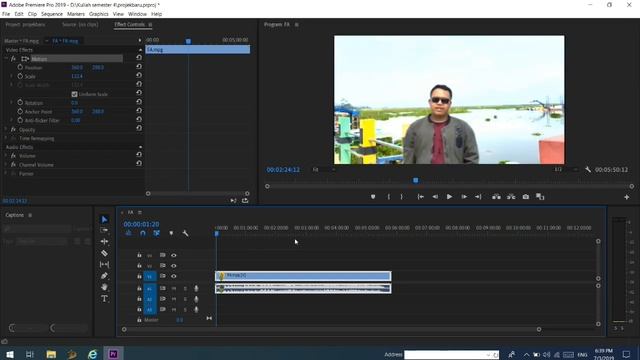640x360 pixels.
Task: Open the Graphics menu
Action: click(x=99, y=14)
